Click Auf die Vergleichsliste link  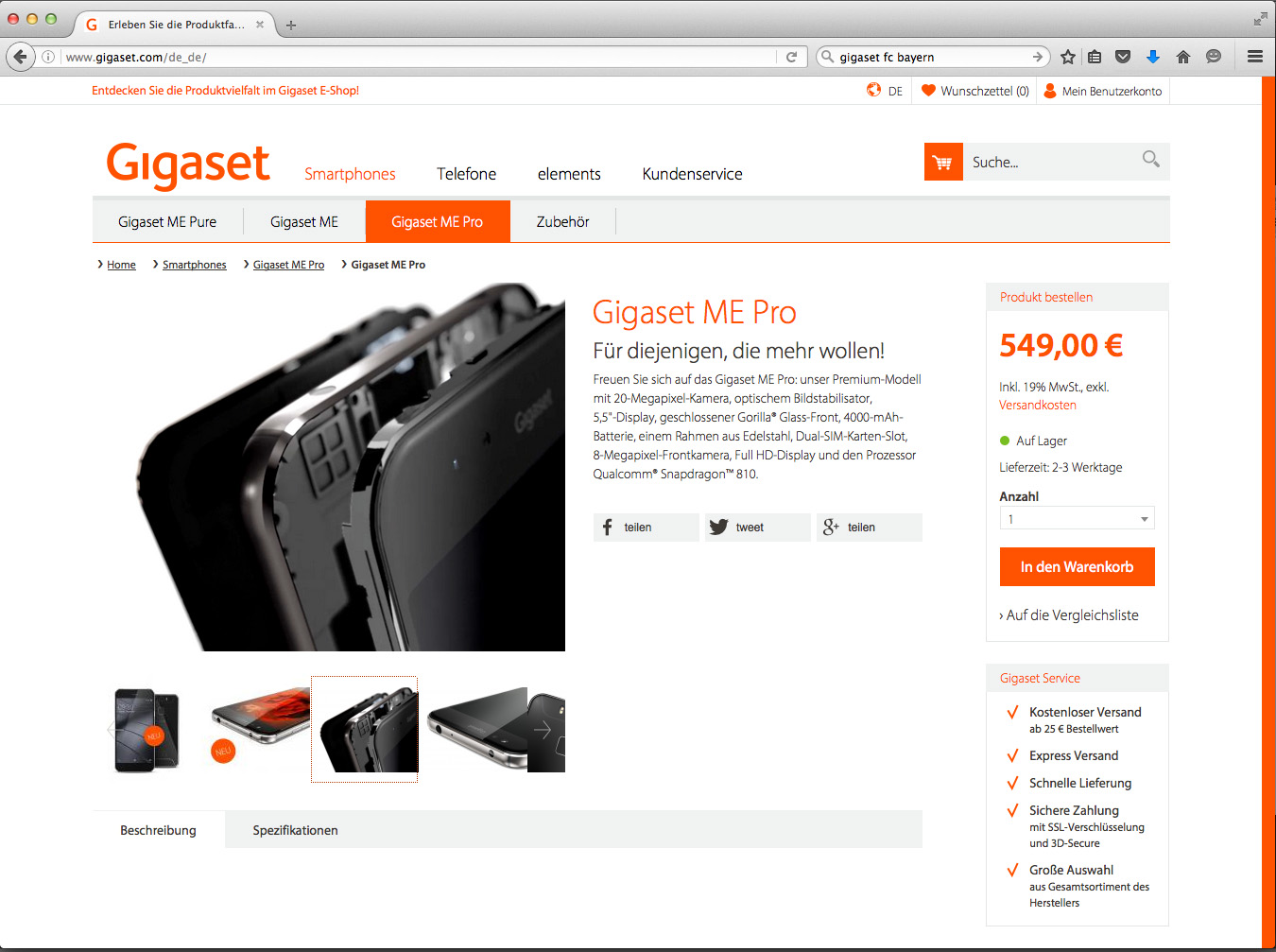pyautogui.click(x=1069, y=614)
